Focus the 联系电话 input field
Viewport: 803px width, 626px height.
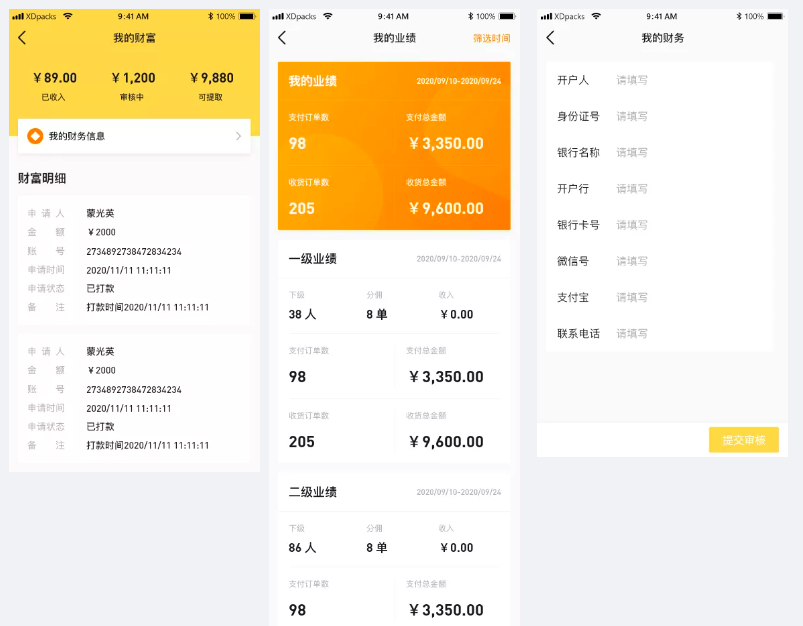690,333
